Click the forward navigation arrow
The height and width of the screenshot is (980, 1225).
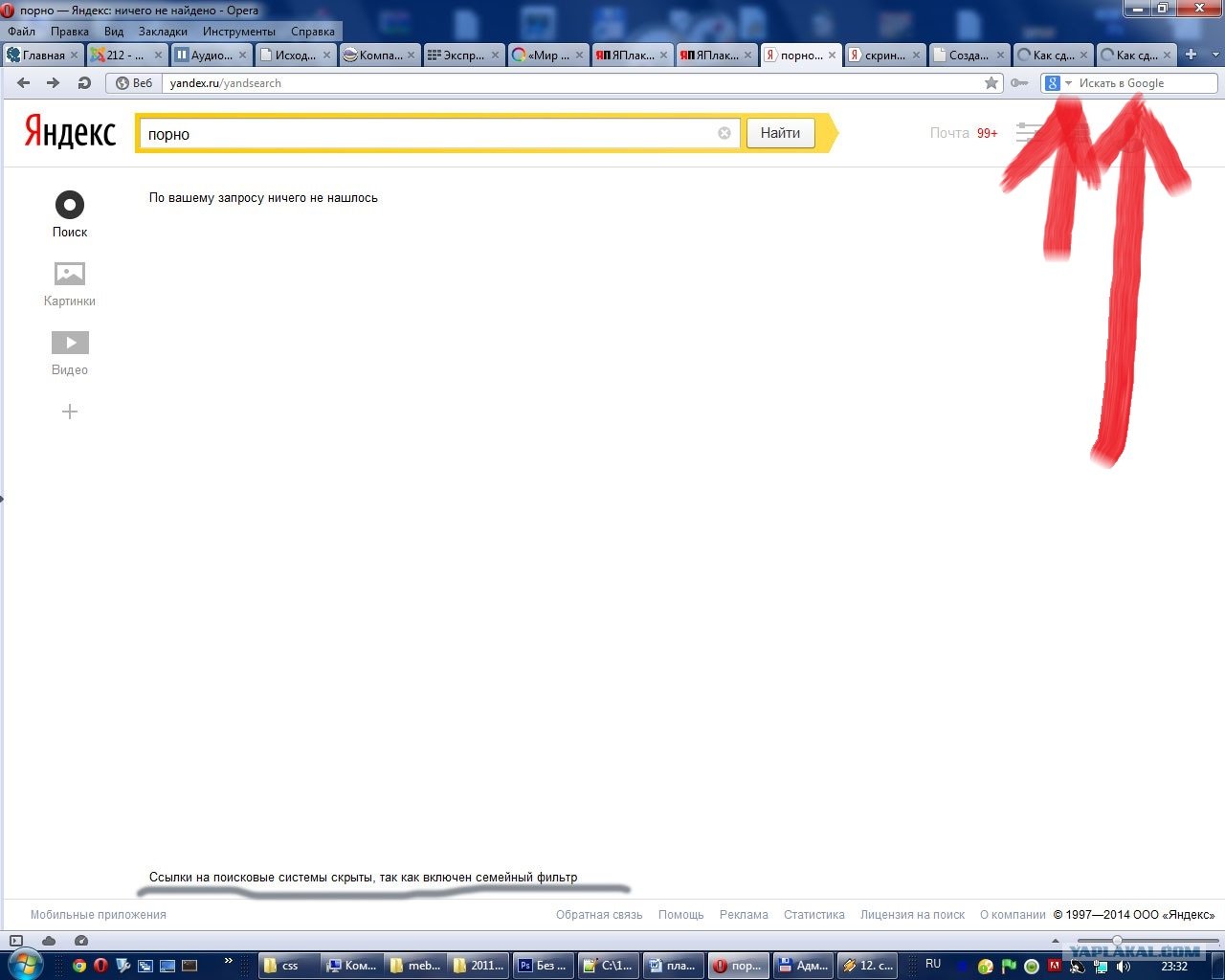54,83
